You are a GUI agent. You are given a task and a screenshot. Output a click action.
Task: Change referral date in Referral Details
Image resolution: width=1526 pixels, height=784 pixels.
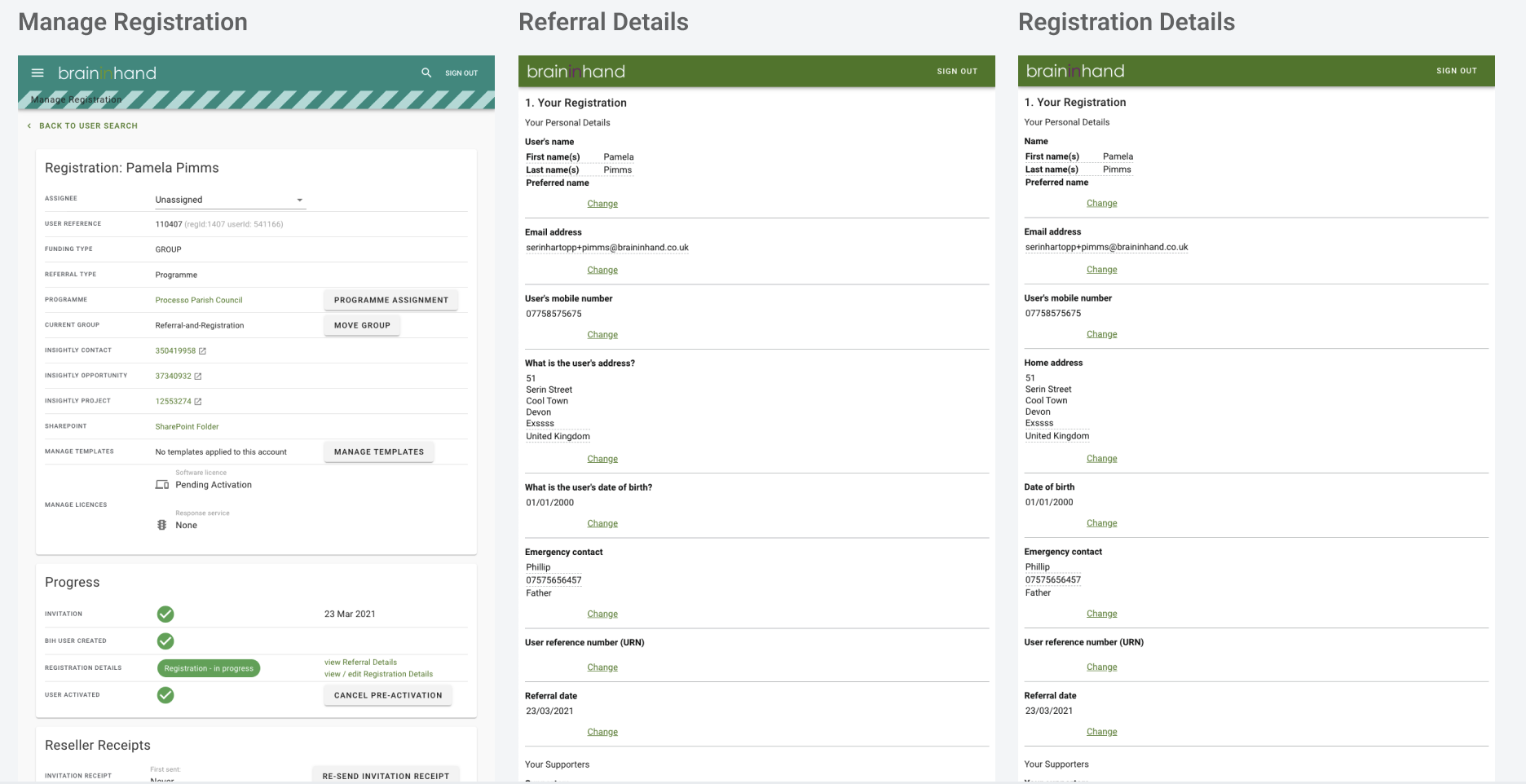[x=602, y=732]
